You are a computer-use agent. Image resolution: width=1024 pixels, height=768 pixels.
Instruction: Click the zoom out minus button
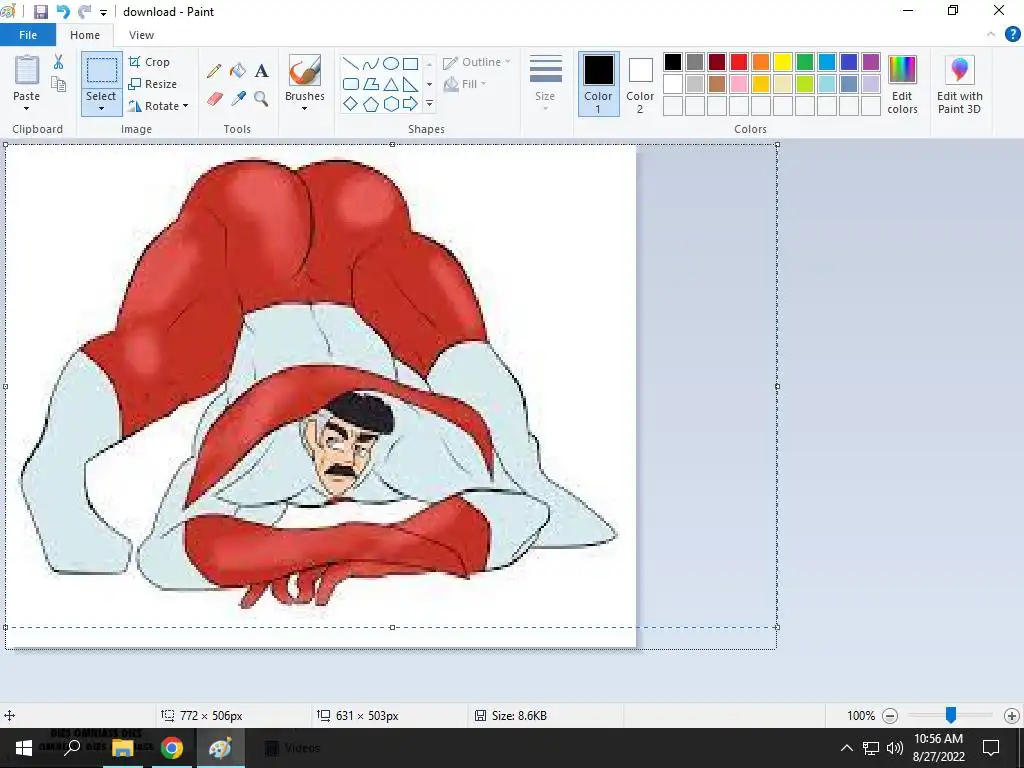[x=889, y=716]
